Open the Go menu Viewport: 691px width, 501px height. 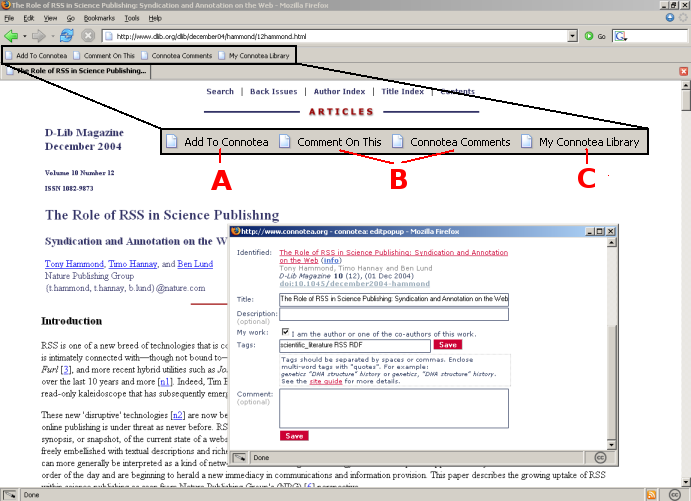(x=71, y=18)
